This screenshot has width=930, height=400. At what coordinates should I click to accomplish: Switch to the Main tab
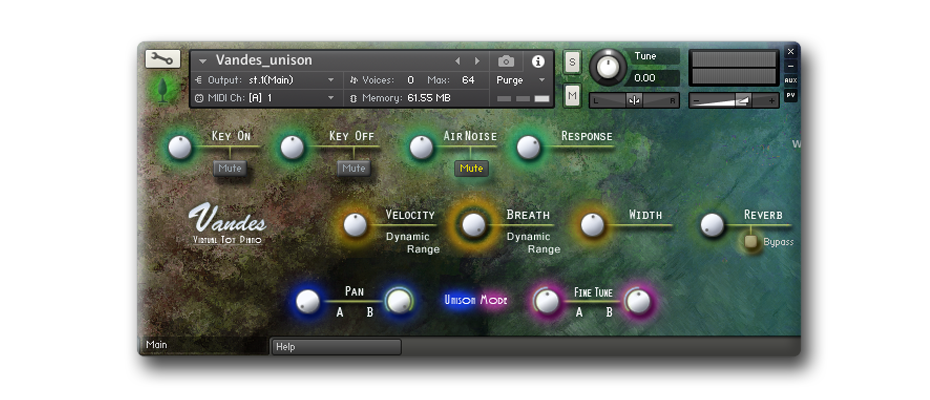[203, 345]
